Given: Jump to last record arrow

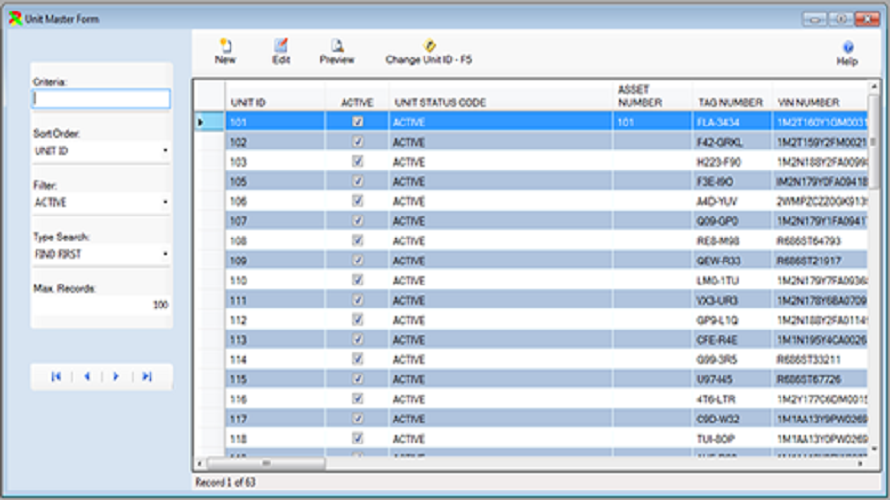Looking at the screenshot, I should 147,376.
